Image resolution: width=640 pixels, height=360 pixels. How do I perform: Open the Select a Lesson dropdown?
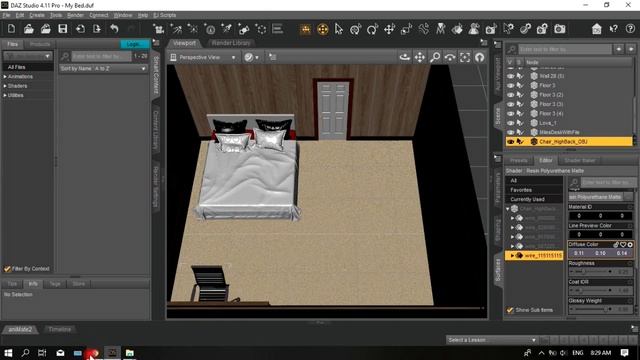[491, 340]
